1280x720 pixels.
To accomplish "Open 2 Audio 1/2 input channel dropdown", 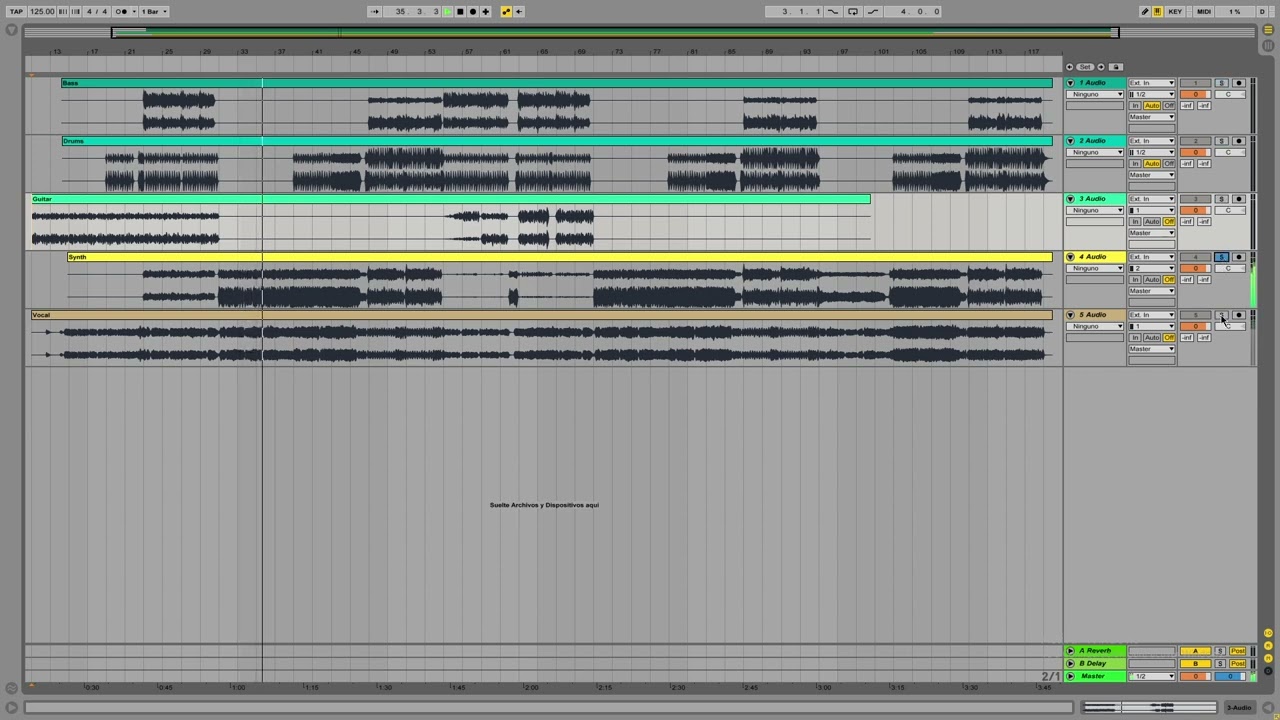I will [1152, 152].
